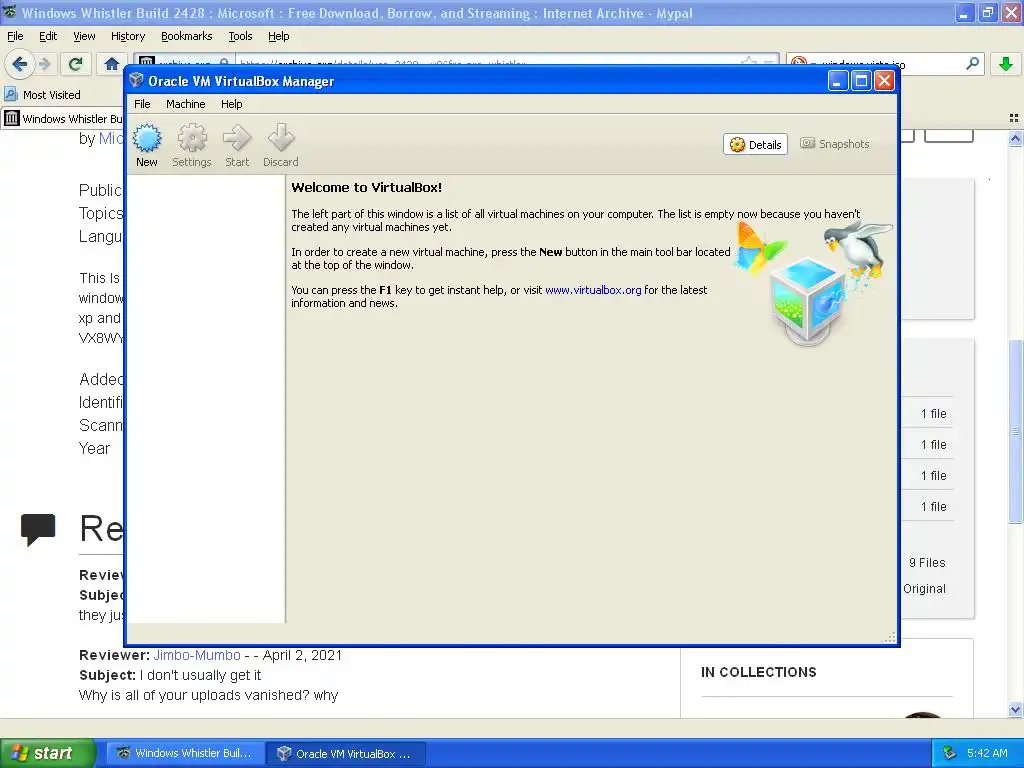Open the Mypal browser View menu
The image size is (1024, 768).
84,36
